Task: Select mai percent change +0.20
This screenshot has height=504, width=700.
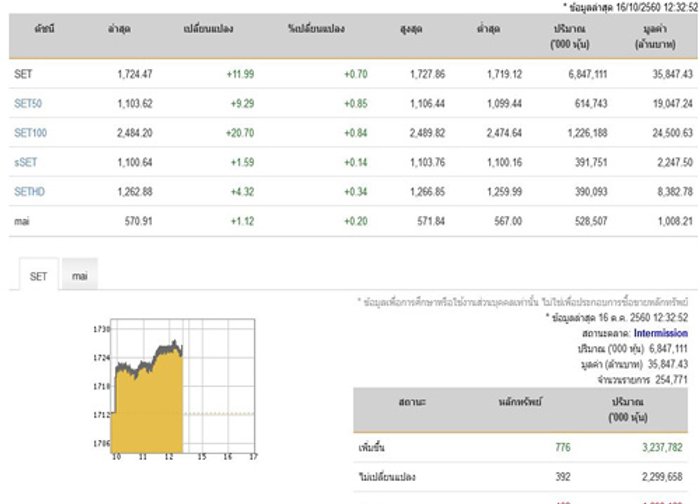Action: pyautogui.click(x=356, y=221)
